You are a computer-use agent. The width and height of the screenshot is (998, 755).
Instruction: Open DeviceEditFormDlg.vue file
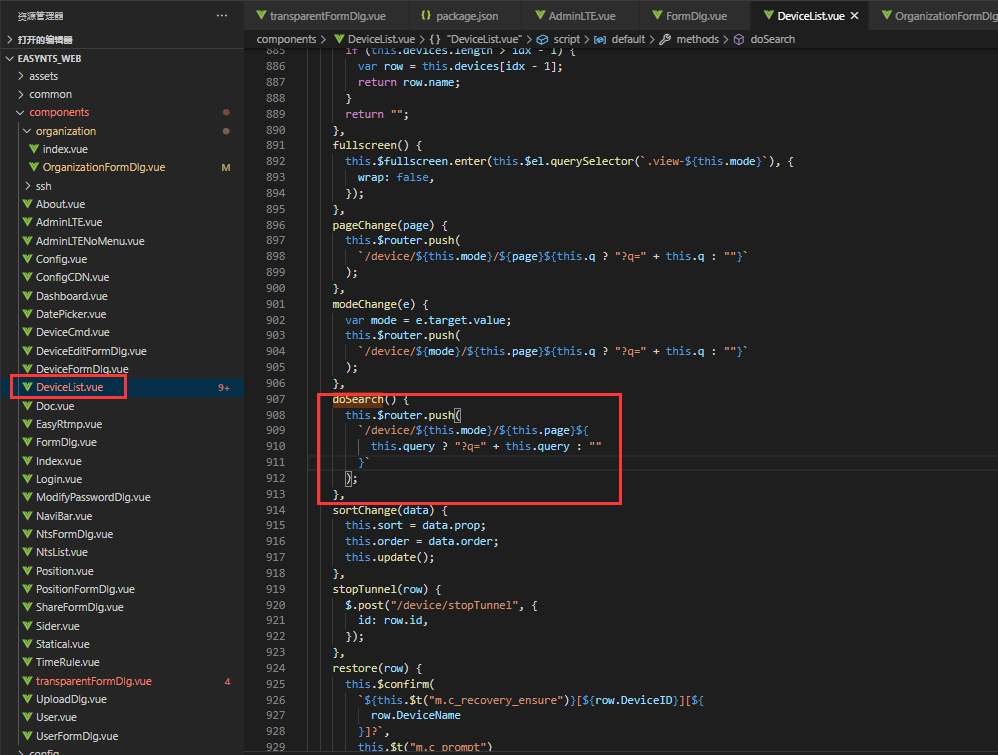click(x=91, y=351)
